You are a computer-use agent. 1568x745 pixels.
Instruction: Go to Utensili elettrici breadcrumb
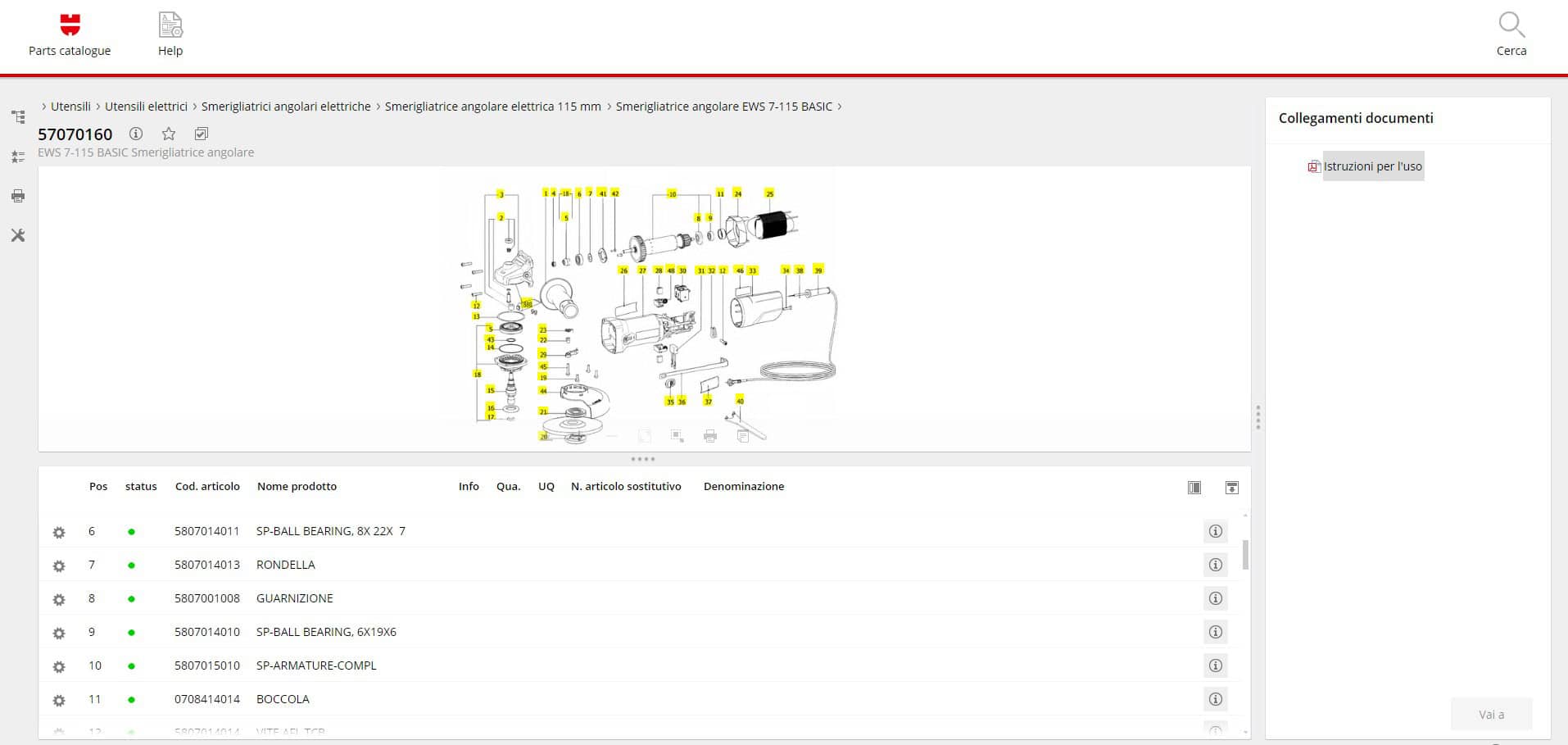point(146,107)
